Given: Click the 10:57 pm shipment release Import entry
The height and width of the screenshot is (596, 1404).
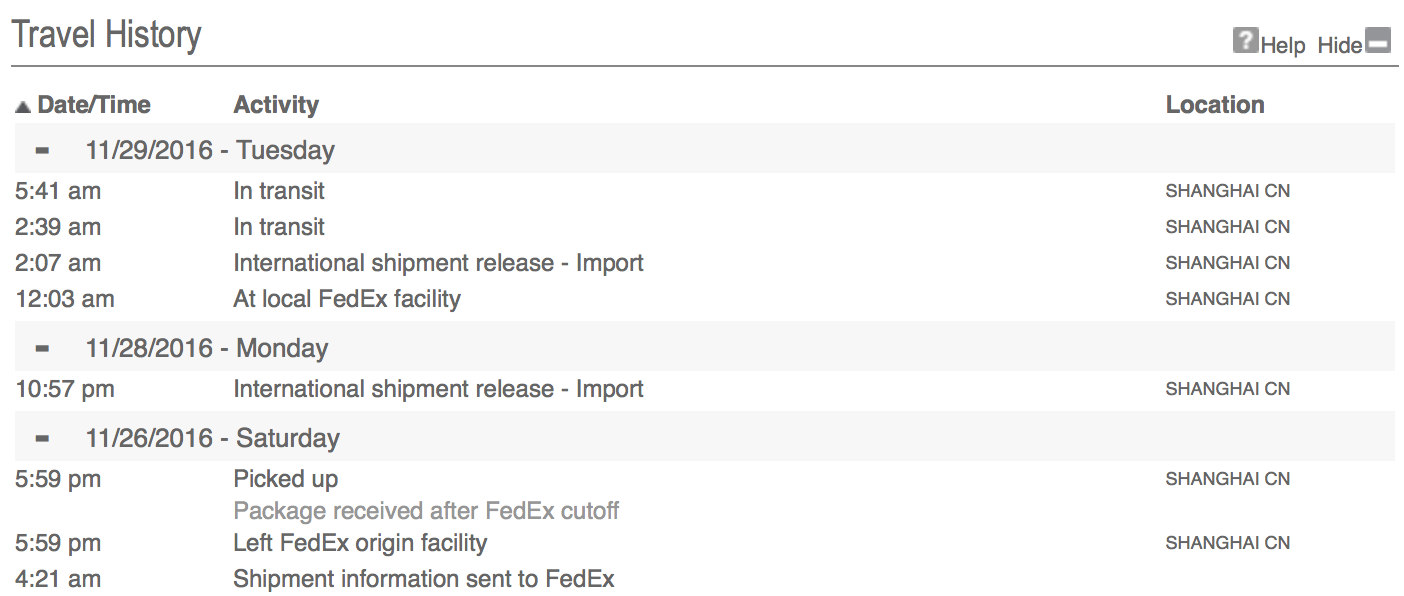Looking at the screenshot, I should click(703, 389).
